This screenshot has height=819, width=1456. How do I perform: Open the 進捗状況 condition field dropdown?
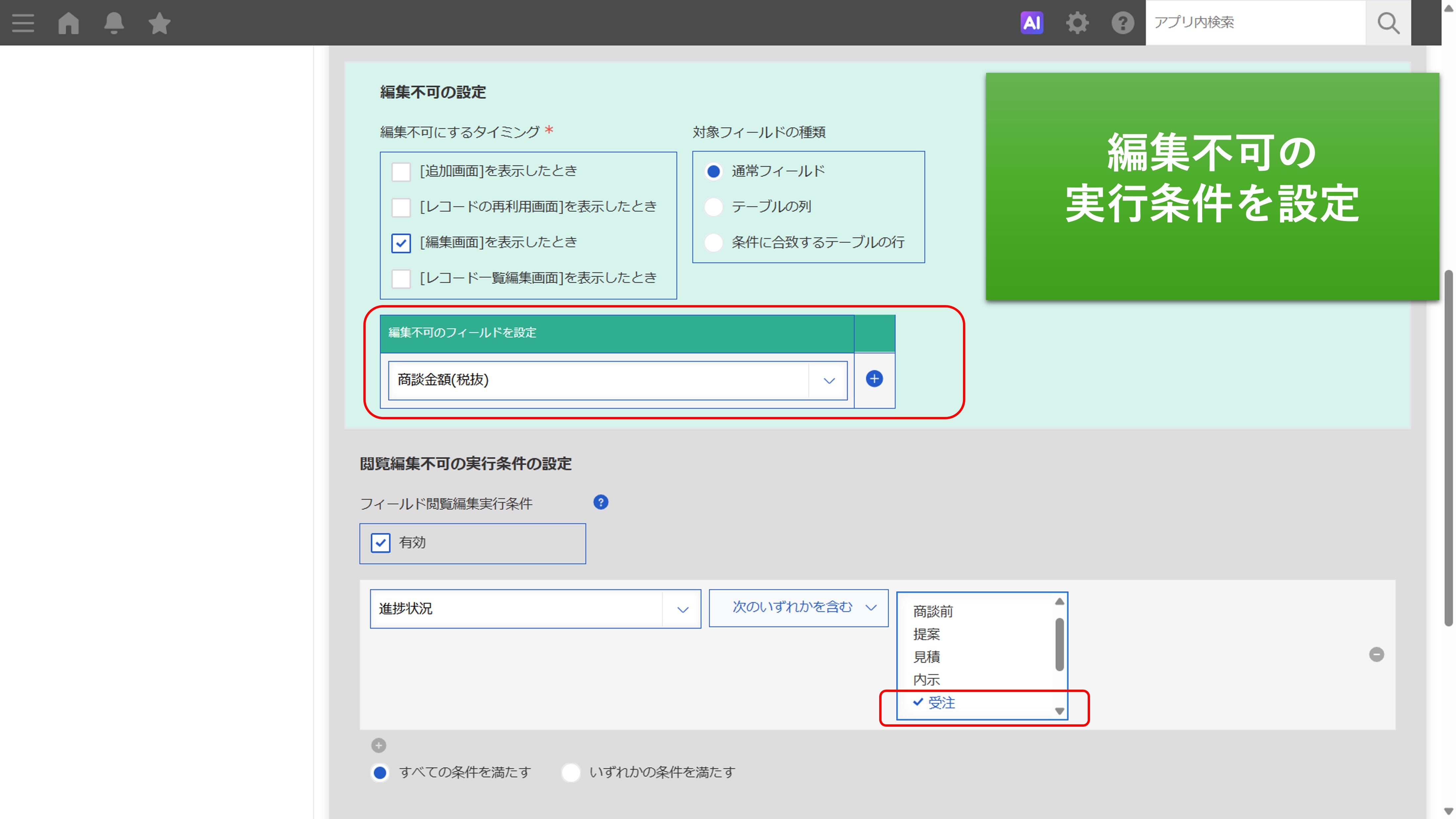(682, 609)
